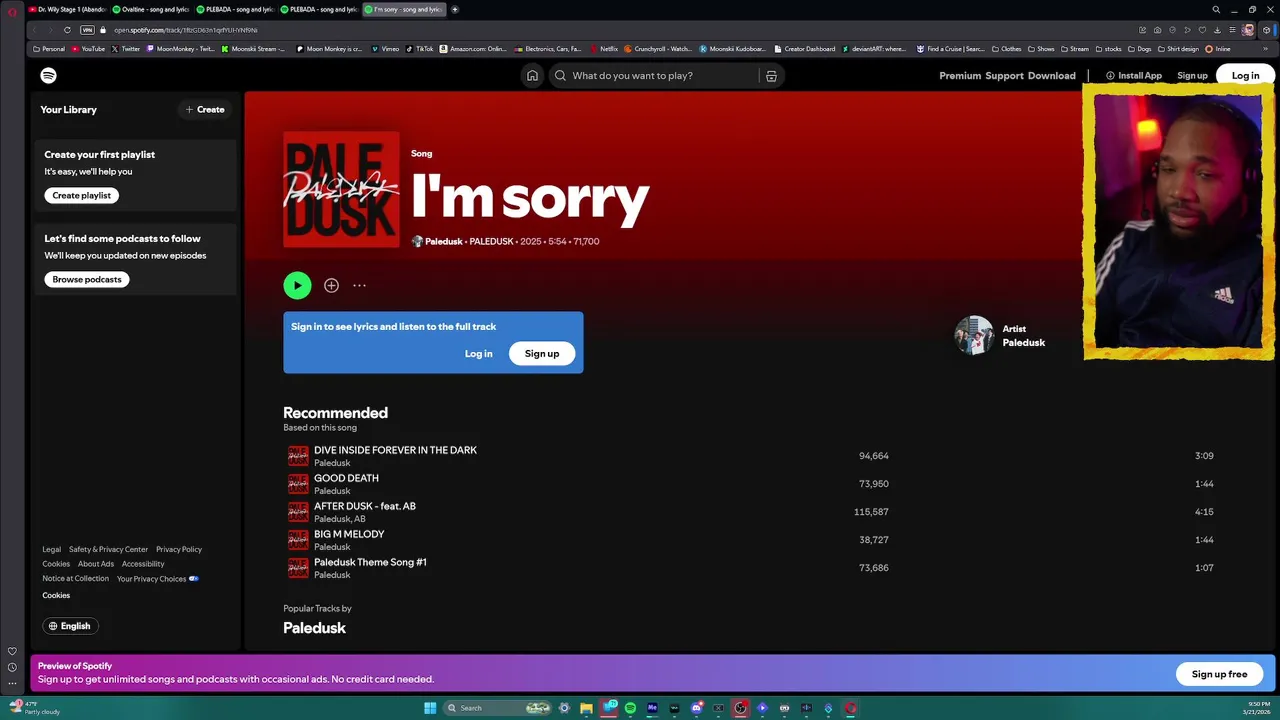This screenshot has height=720, width=1280.
Task: Click the Netflix bookmark
Action: click(604, 48)
